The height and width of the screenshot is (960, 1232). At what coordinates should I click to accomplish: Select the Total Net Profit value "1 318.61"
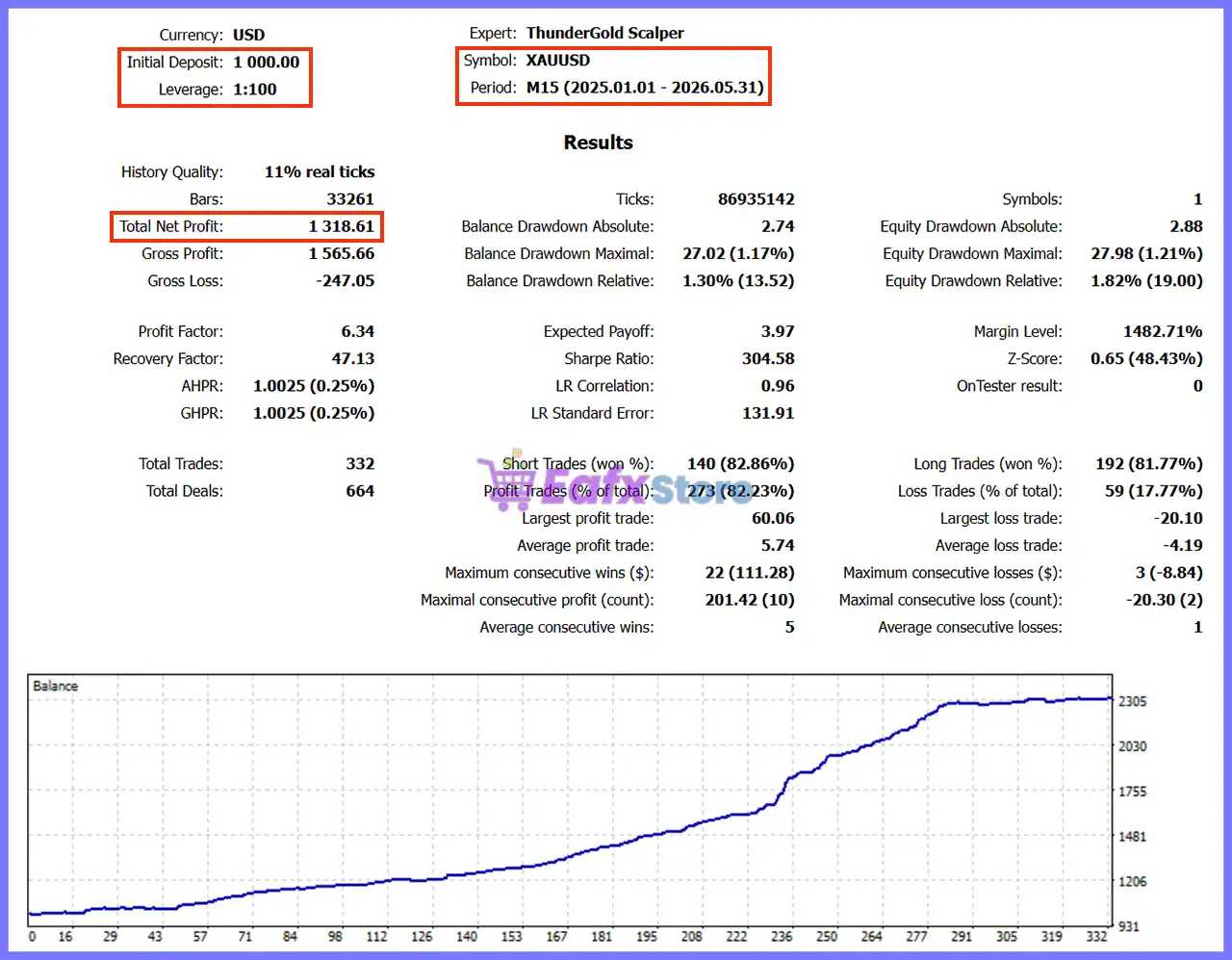tap(342, 226)
